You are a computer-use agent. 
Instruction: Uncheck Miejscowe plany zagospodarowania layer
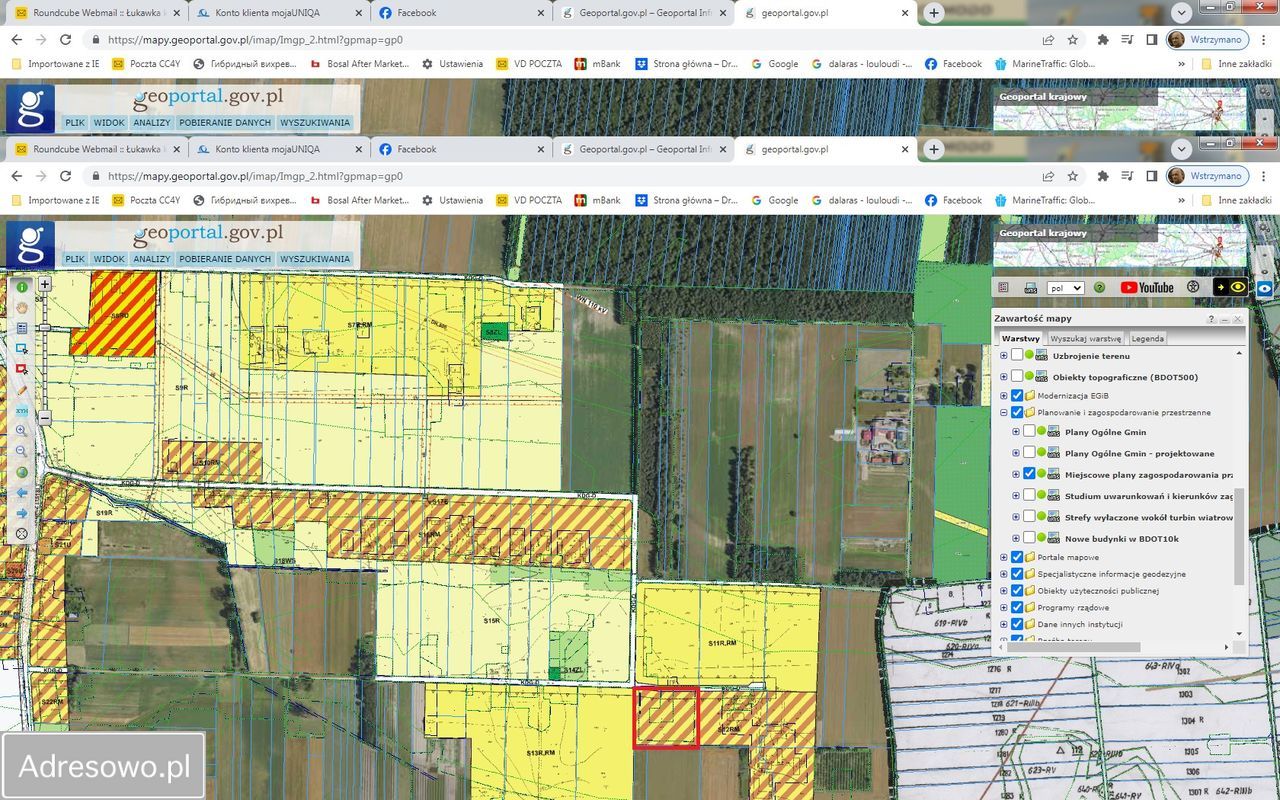pyautogui.click(x=1029, y=474)
